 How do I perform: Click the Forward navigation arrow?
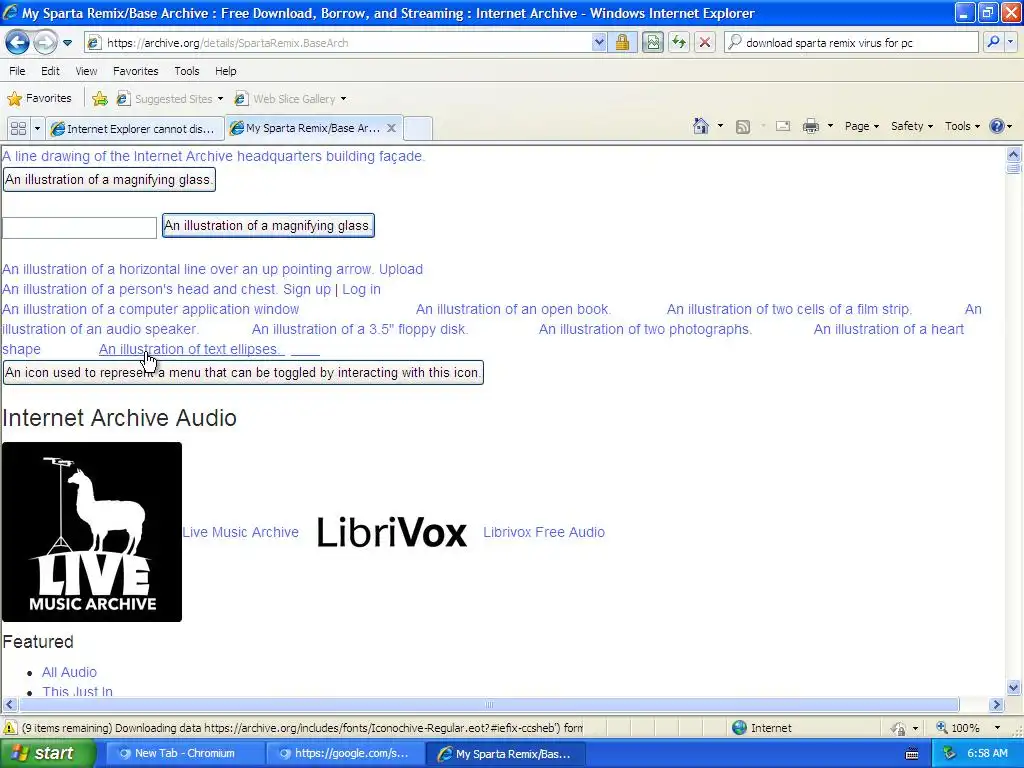click(44, 43)
